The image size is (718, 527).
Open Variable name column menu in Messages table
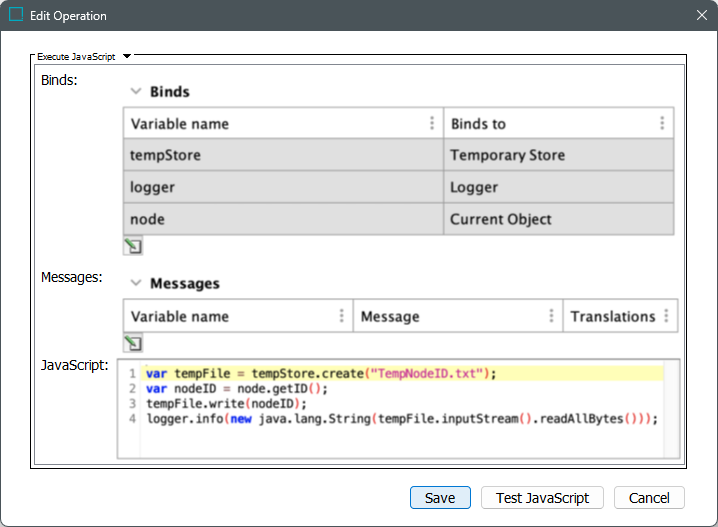pos(341,316)
